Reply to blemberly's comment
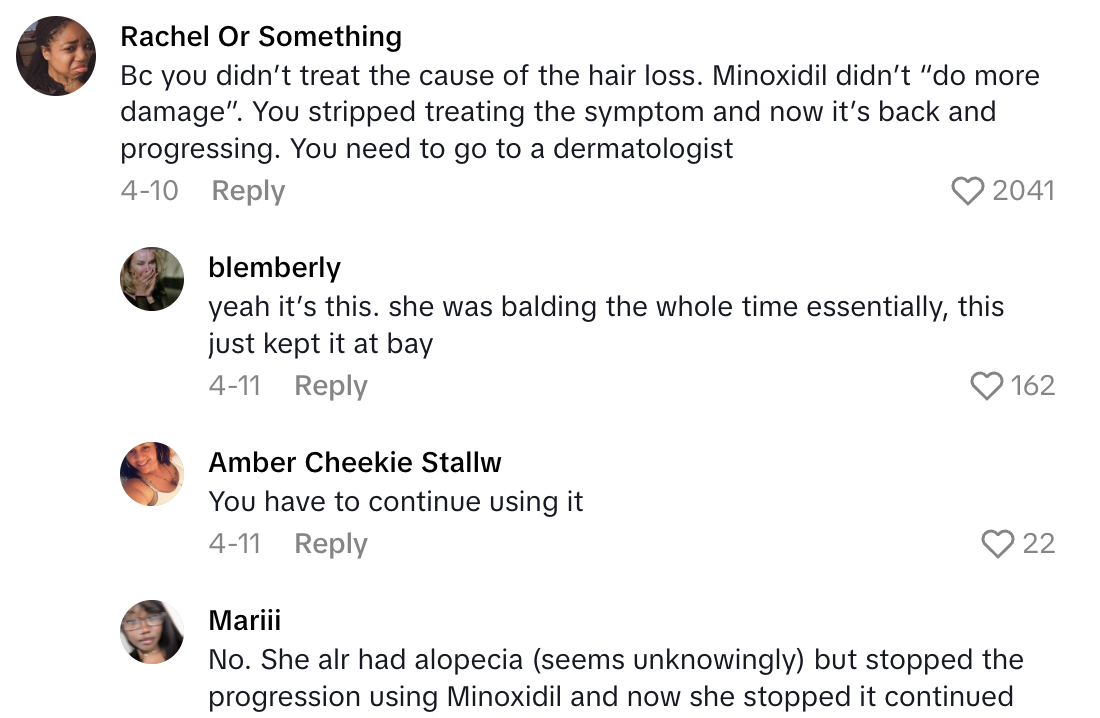 coord(330,386)
